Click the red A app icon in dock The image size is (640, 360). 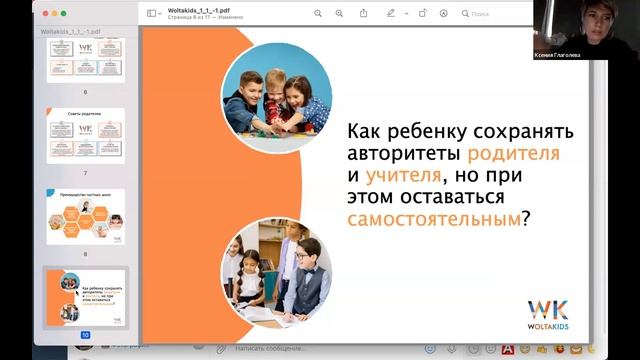[x=507, y=349]
